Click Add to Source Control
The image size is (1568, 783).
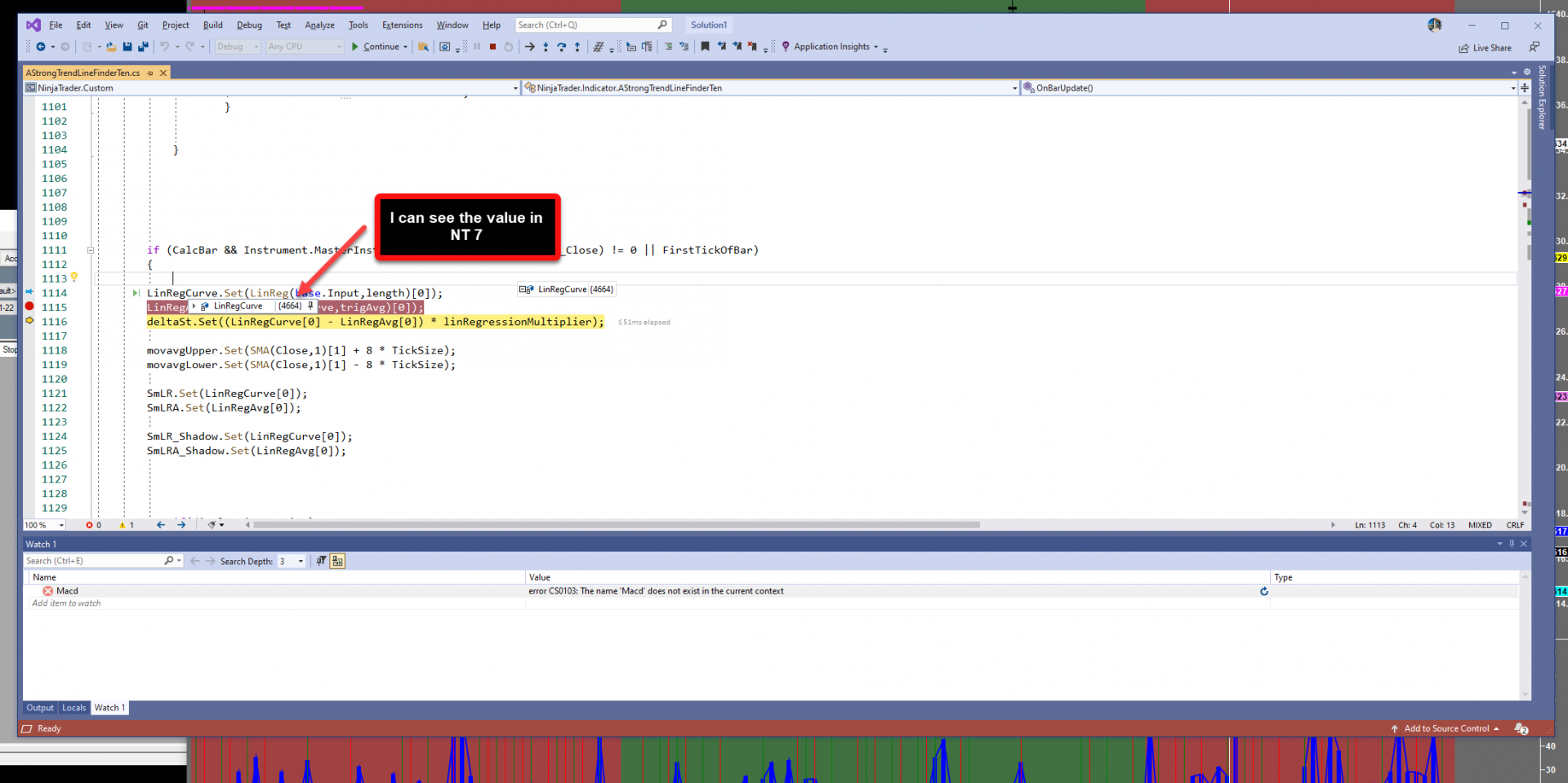[1445, 728]
